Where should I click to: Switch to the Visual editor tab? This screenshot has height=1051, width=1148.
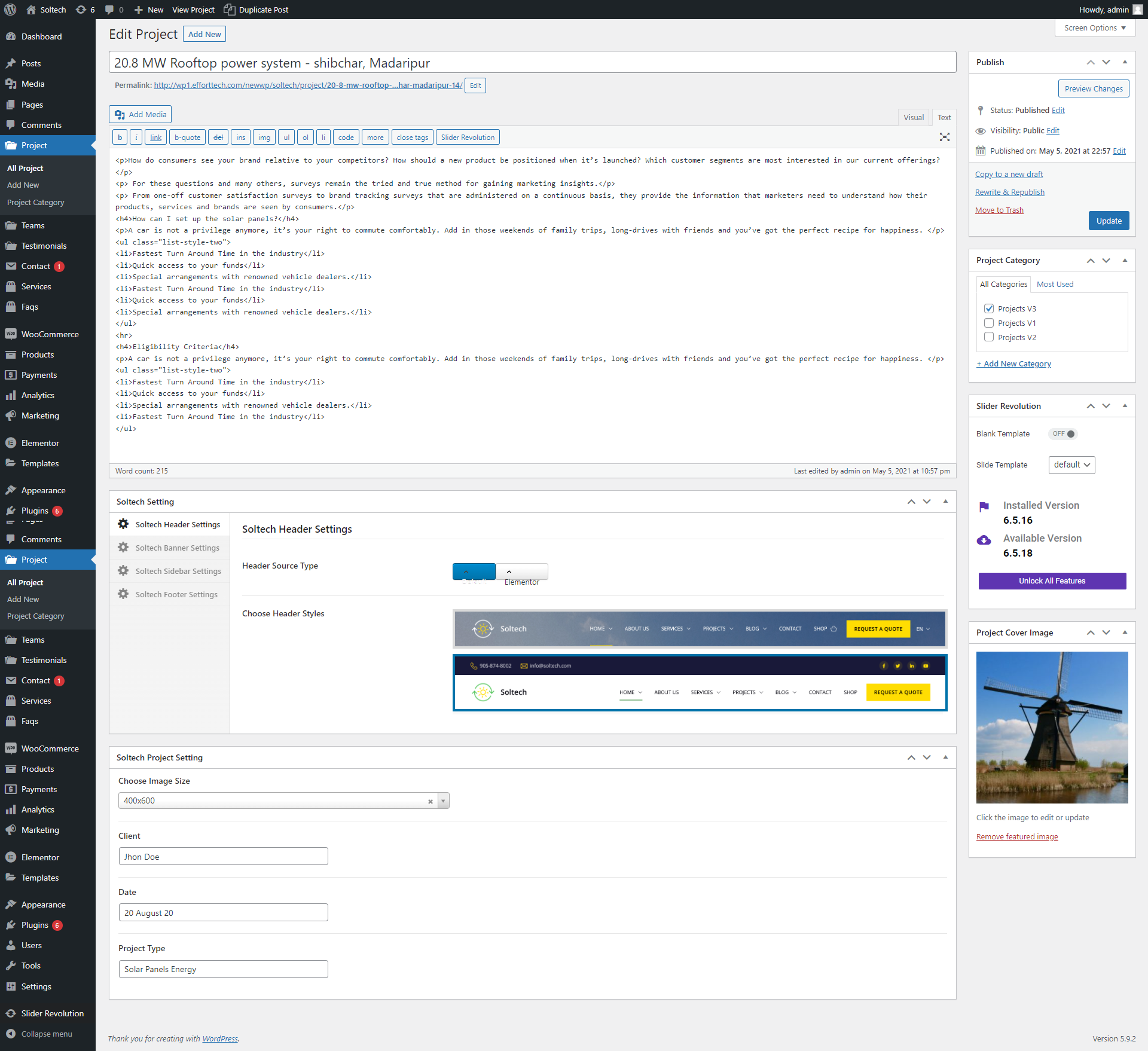(913, 117)
